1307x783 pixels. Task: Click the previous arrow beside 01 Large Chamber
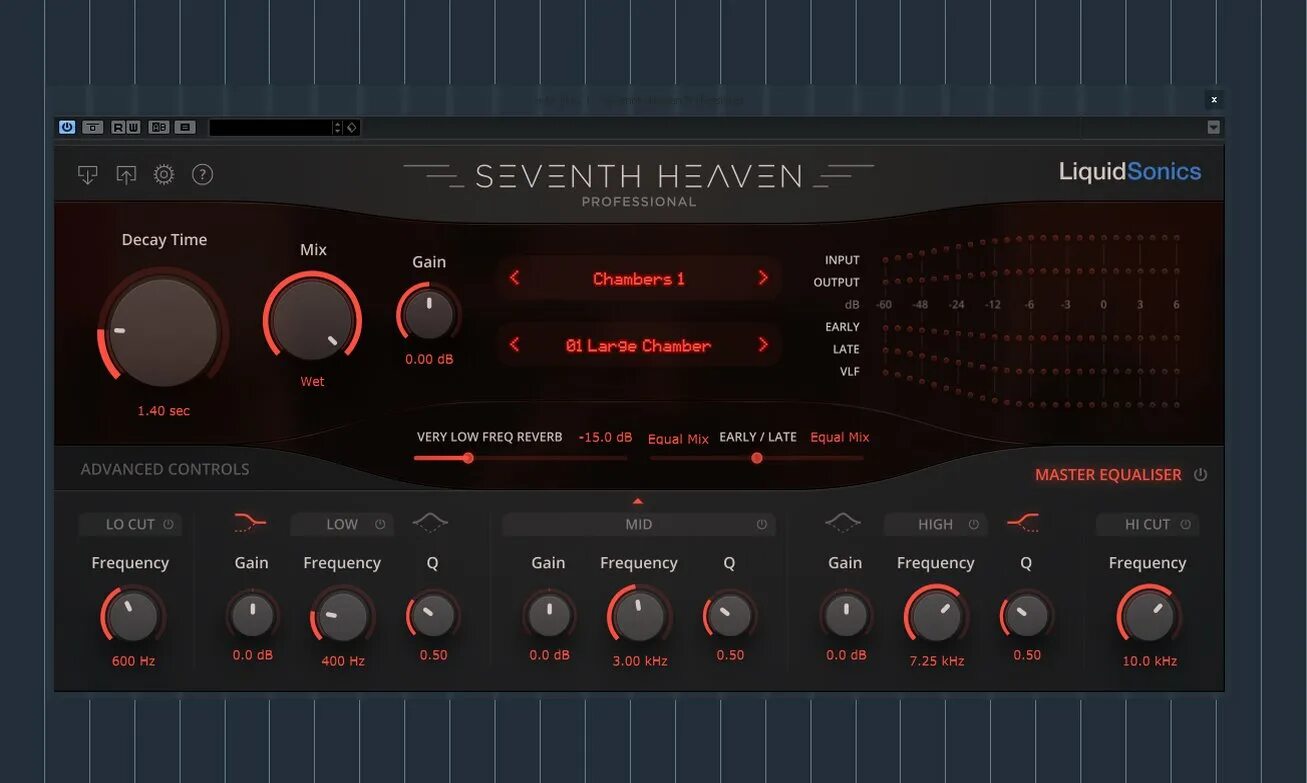pyautogui.click(x=514, y=344)
